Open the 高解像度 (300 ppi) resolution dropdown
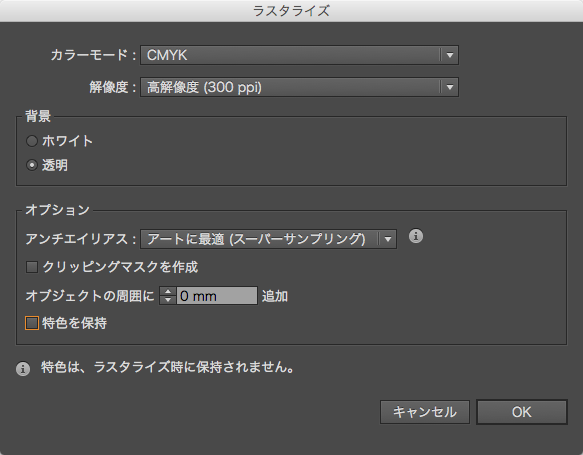This screenshot has height=455, width=583. pyautogui.click(x=299, y=87)
